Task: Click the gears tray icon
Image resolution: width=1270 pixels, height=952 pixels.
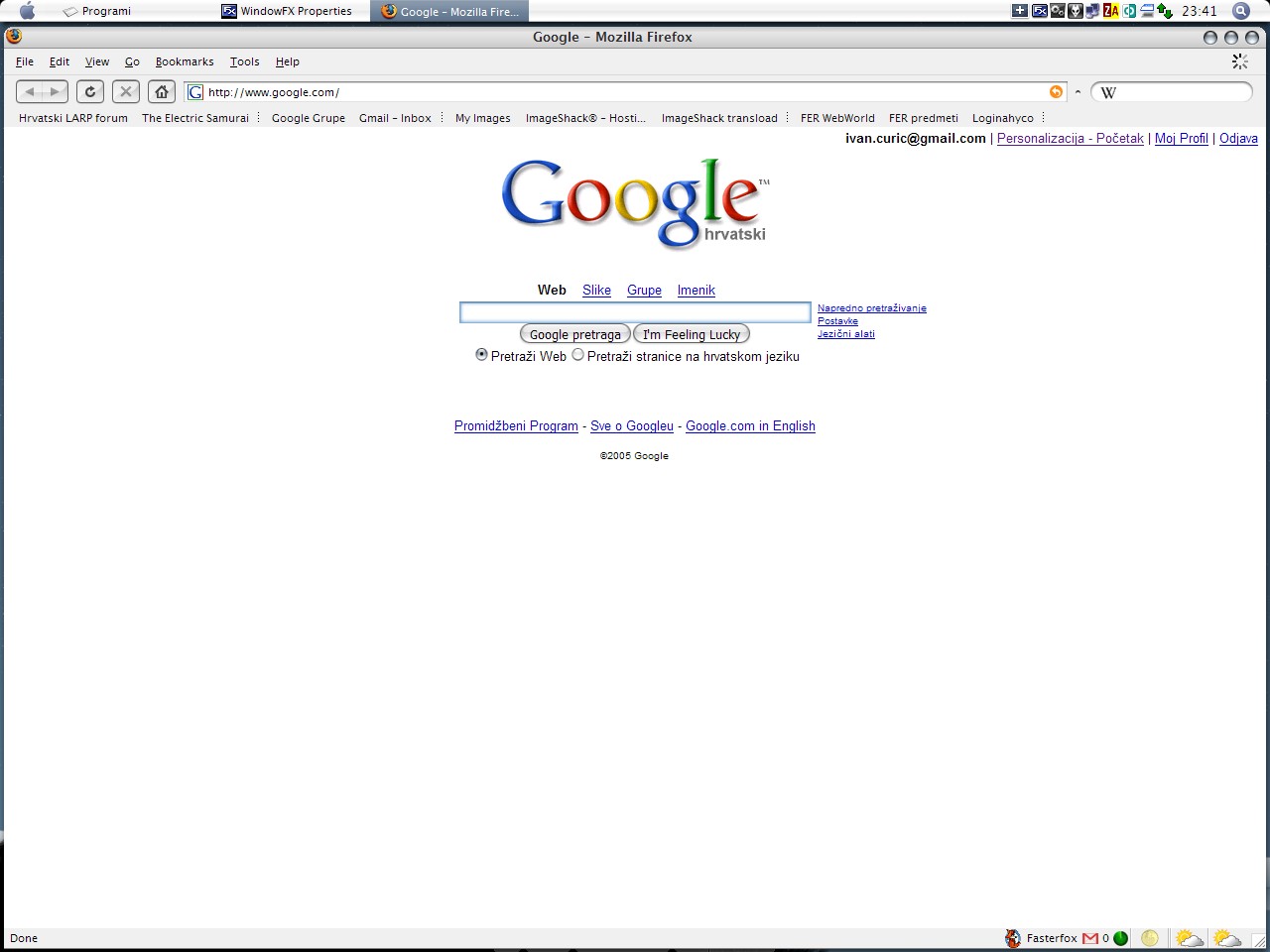Action: click(x=1058, y=11)
